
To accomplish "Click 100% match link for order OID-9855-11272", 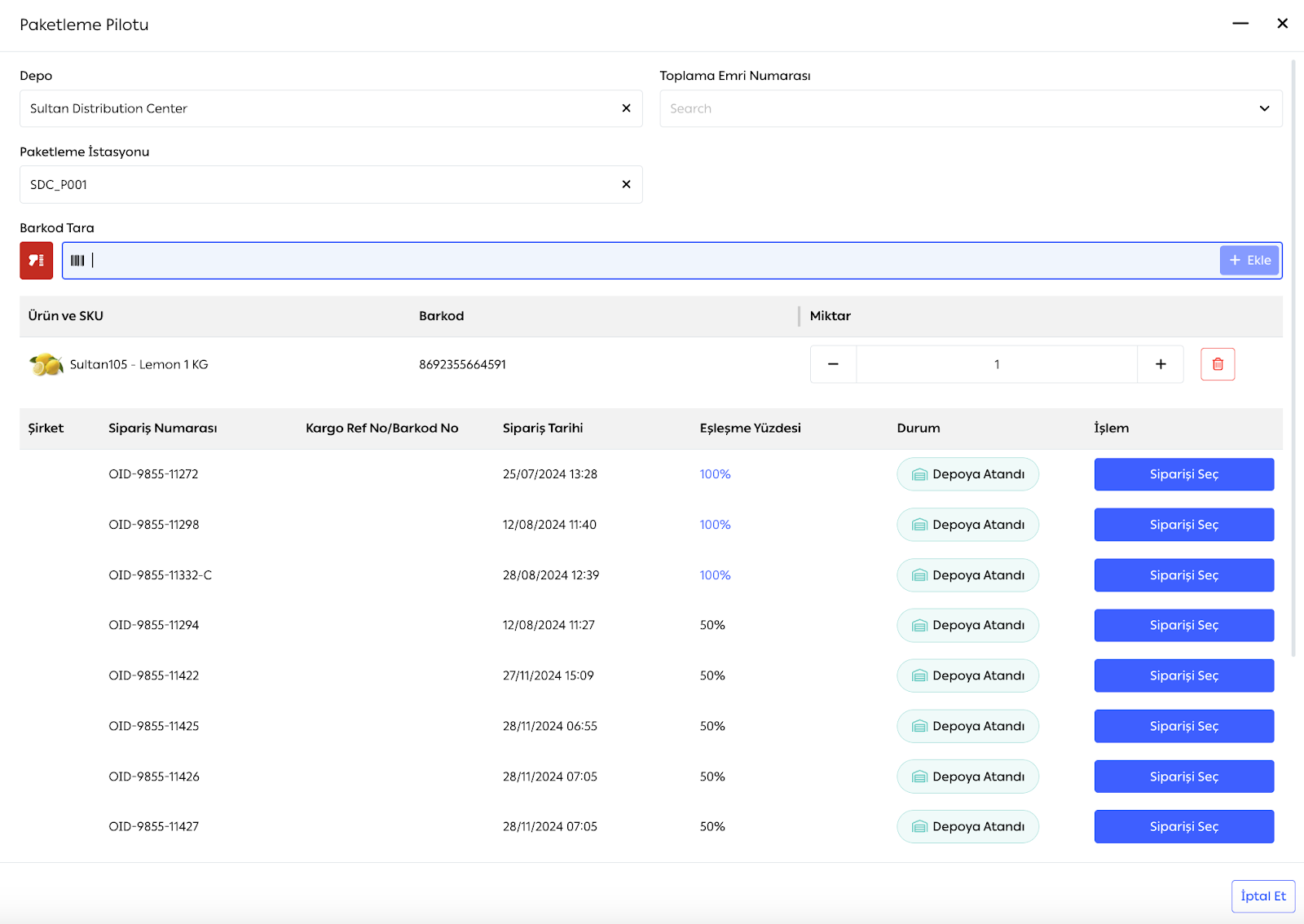I will 715,474.
